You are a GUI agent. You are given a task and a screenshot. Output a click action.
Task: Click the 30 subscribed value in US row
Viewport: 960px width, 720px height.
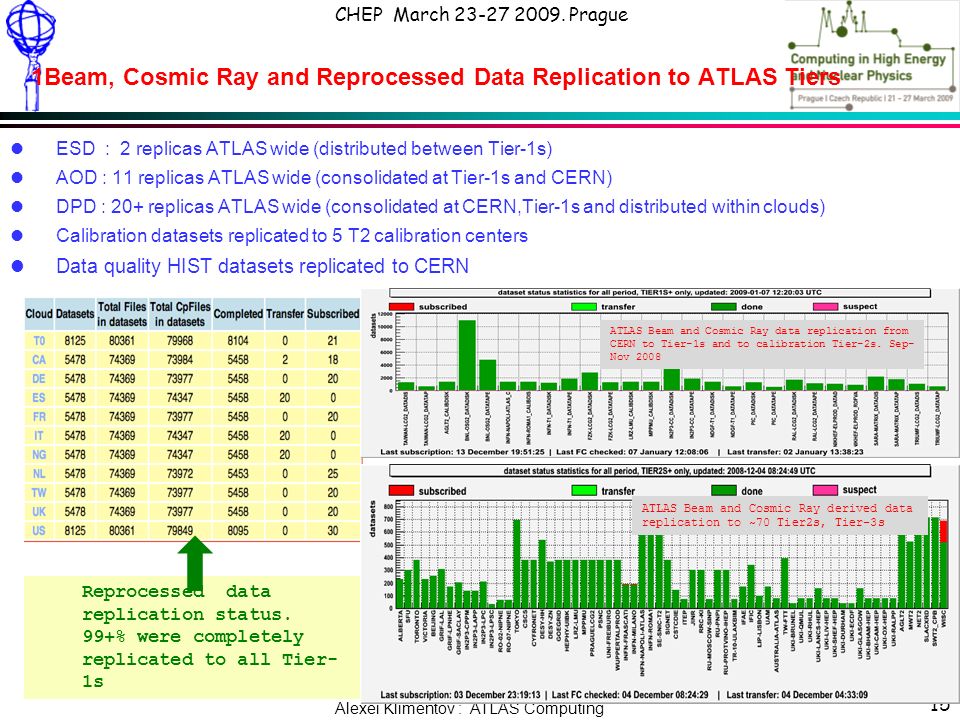[x=332, y=531]
